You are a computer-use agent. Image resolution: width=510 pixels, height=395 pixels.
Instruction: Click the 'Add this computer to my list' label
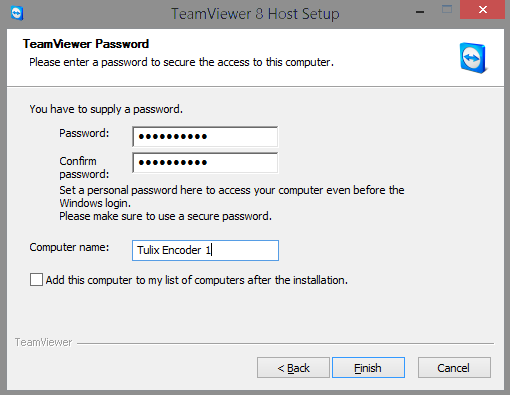pyautogui.click(x=197, y=280)
